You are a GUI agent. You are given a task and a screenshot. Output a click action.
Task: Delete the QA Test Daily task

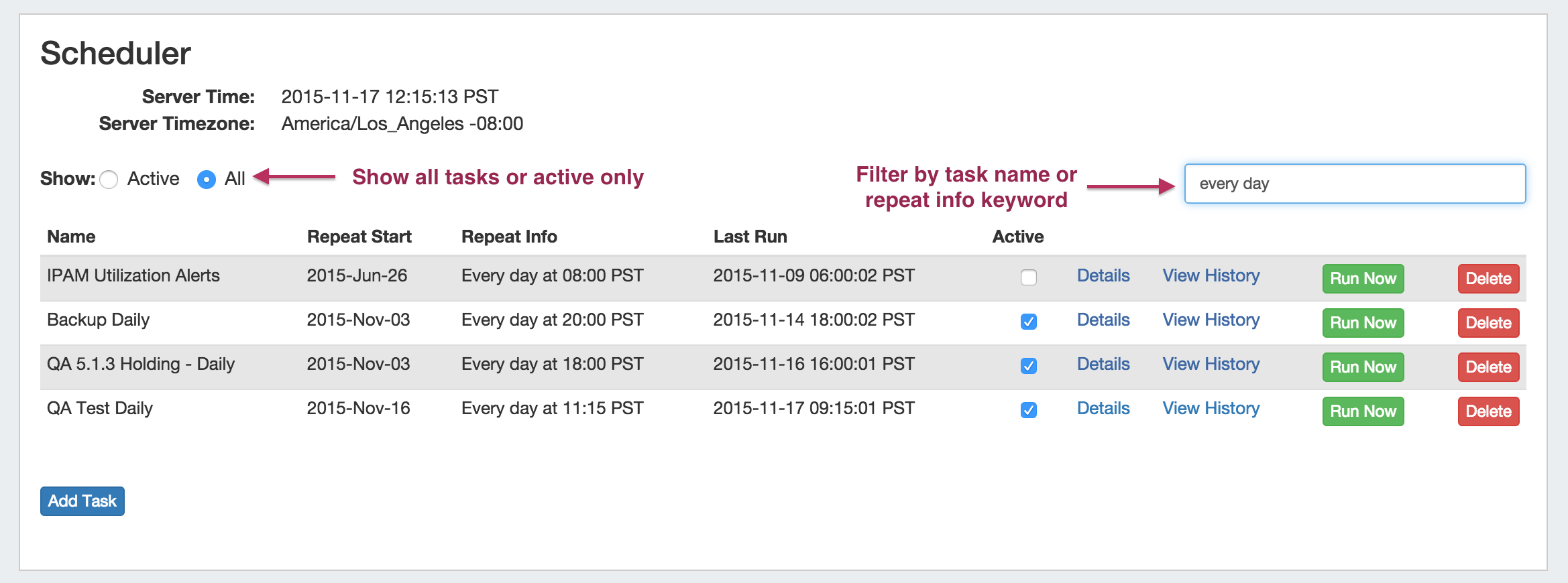pyautogui.click(x=1488, y=411)
